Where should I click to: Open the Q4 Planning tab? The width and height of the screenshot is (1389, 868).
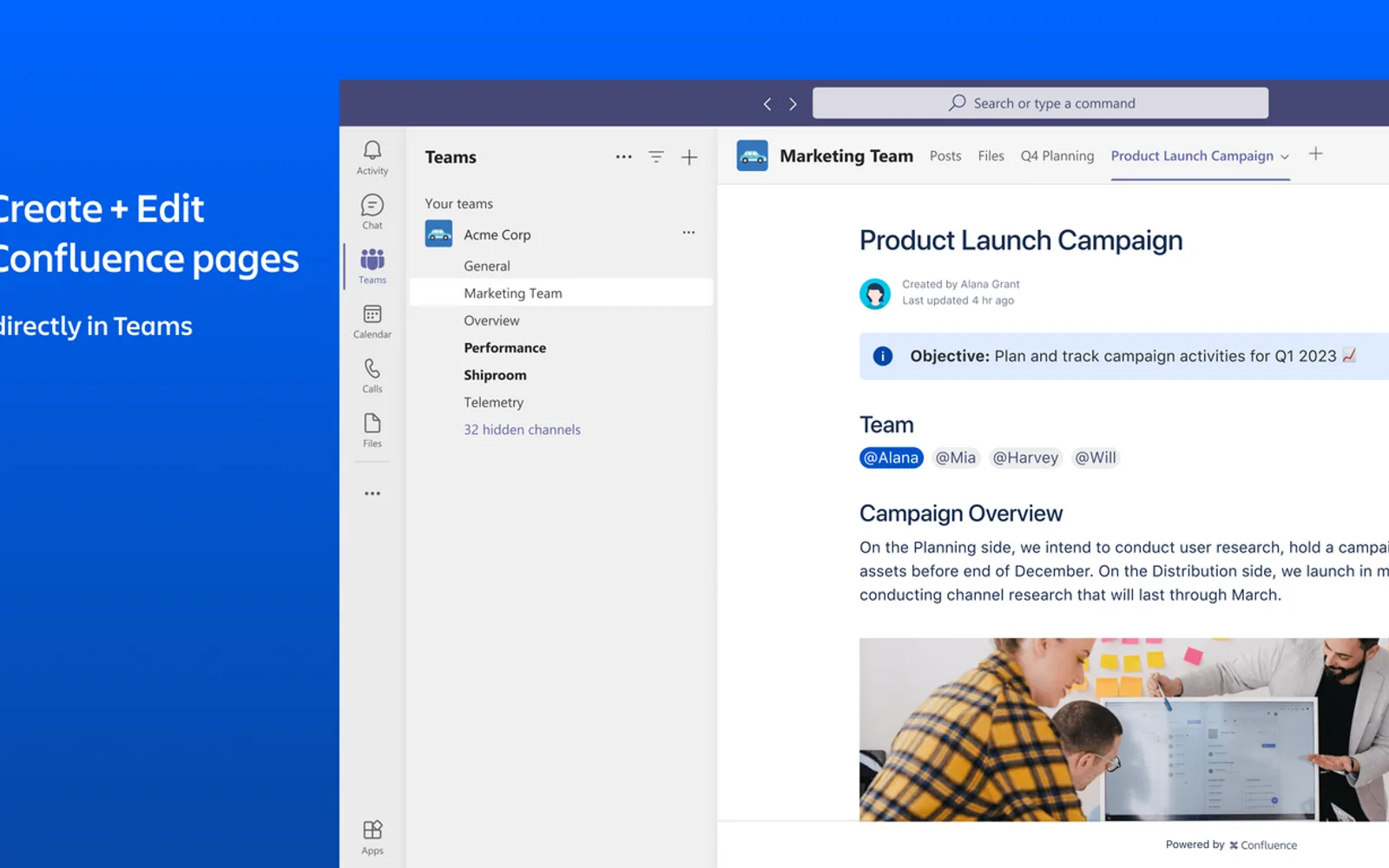click(x=1057, y=156)
